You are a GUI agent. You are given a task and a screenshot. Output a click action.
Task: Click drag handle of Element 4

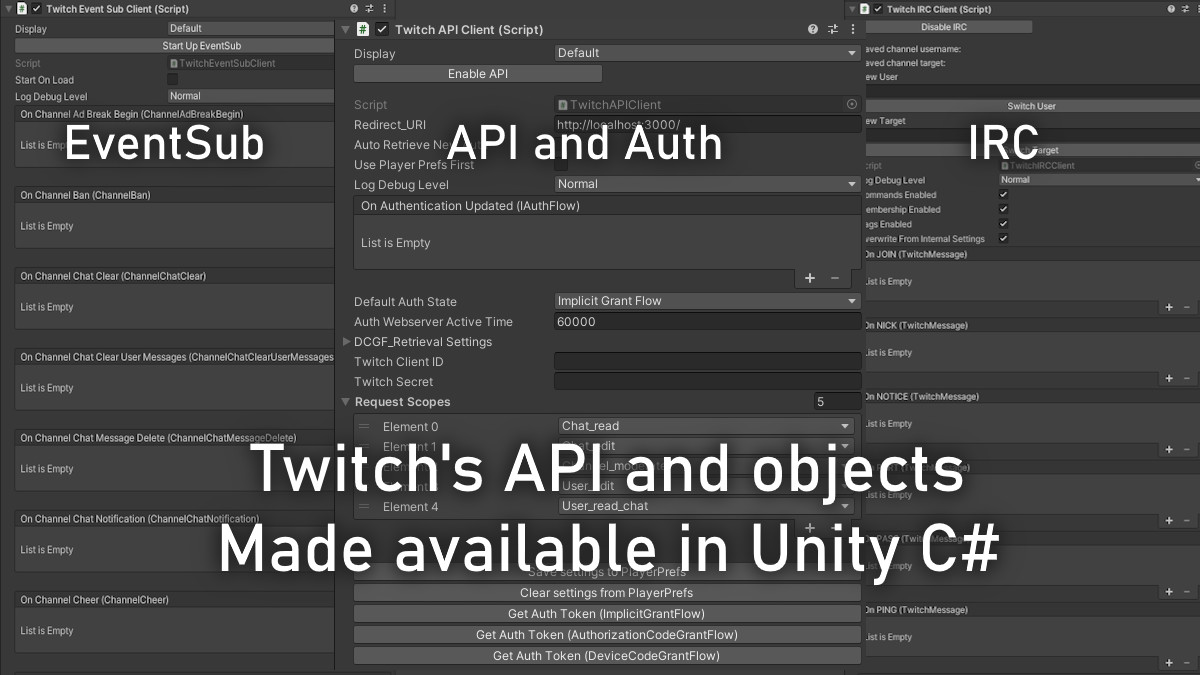click(x=364, y=507)
